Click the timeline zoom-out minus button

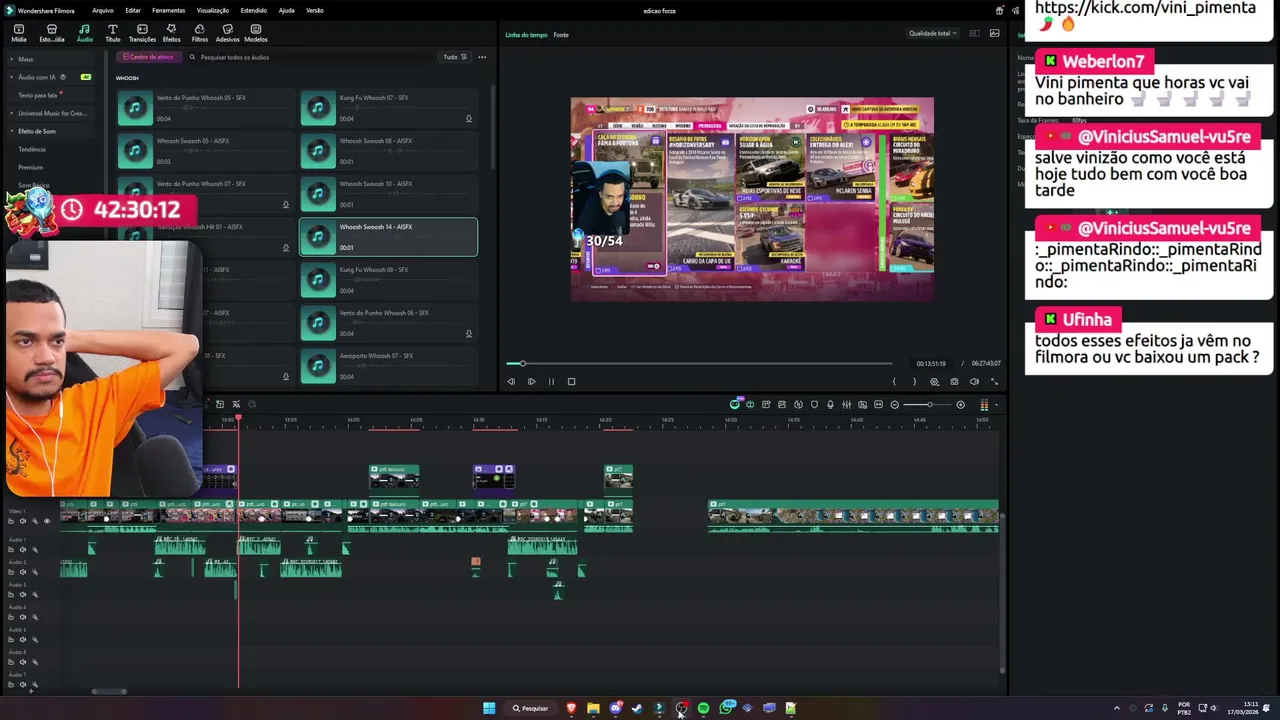click(894, 405)
